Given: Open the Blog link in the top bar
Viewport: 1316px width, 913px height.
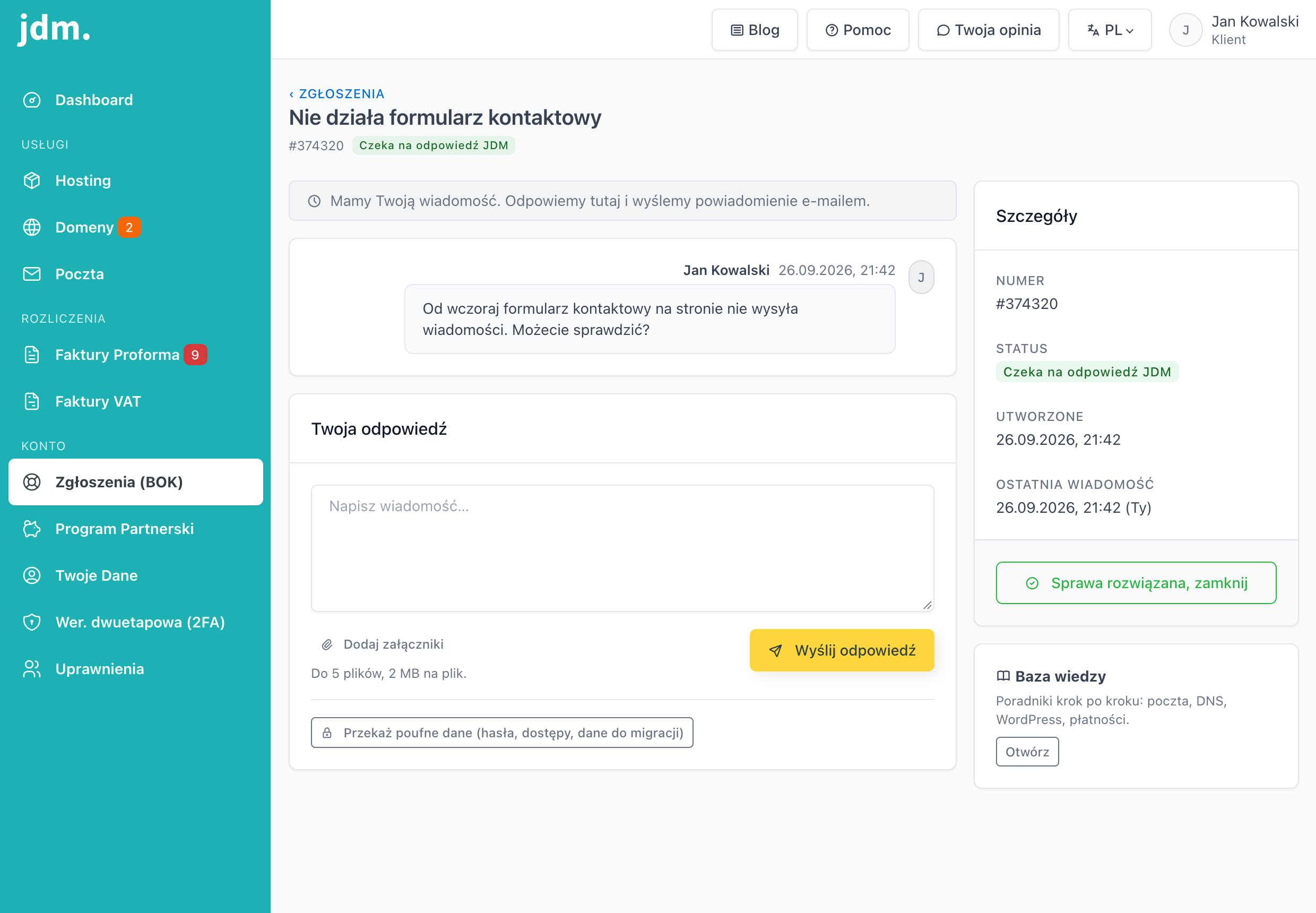Looking at the screenshot, I should (x=755, y=30).
